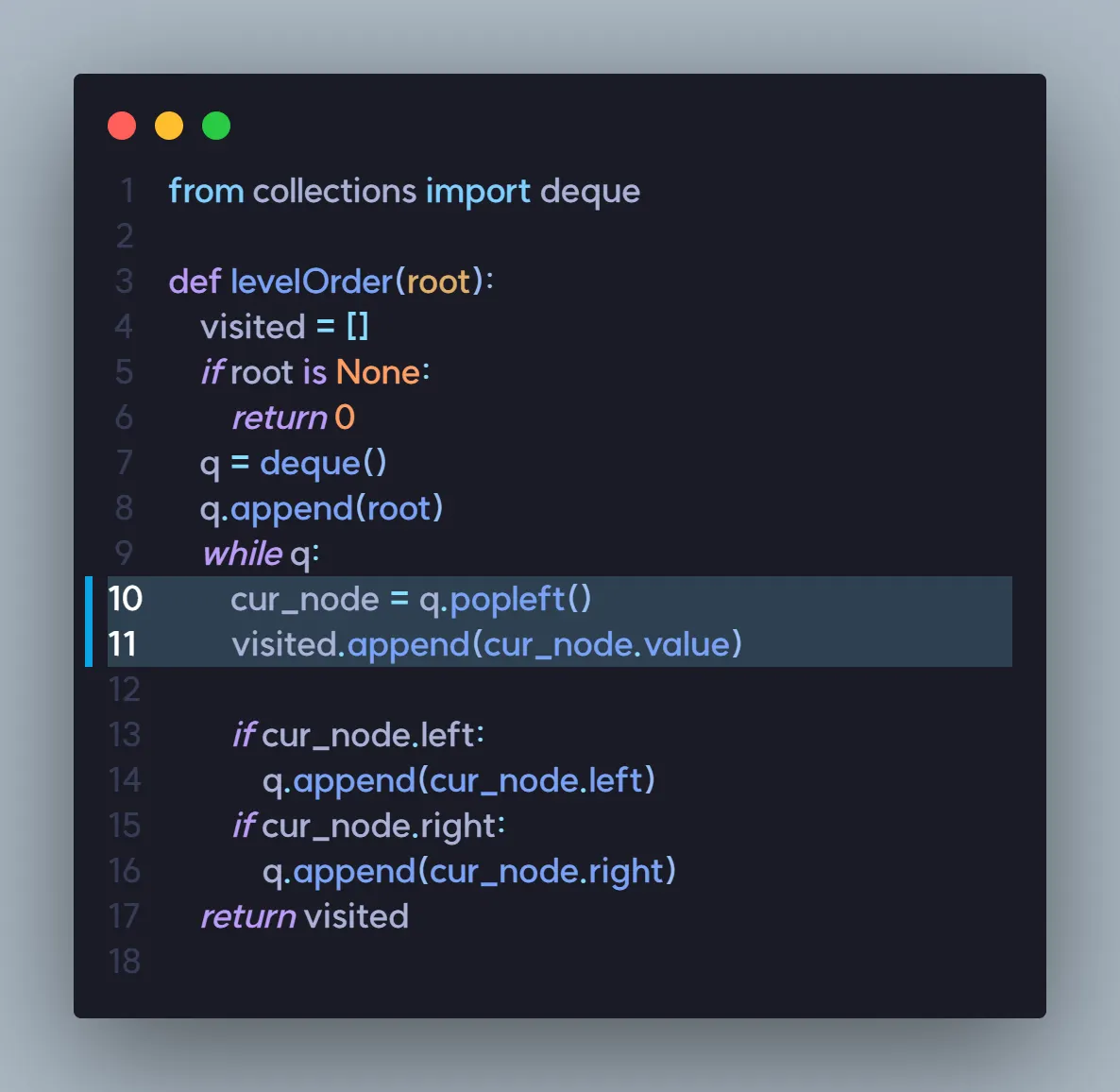Click the popleft method call
This screenshot has height=1092, width=1120.
507,599
